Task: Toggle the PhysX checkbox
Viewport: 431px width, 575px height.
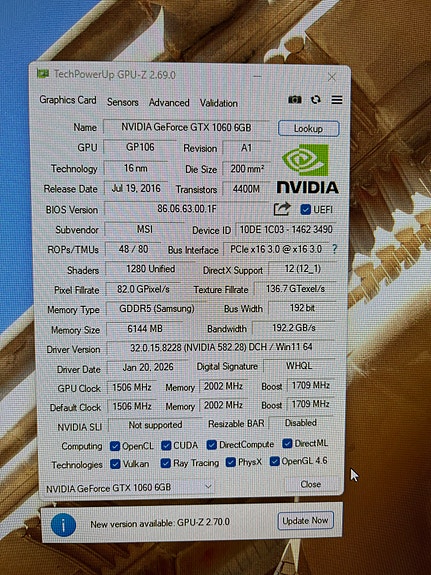Action: point(230,462)
